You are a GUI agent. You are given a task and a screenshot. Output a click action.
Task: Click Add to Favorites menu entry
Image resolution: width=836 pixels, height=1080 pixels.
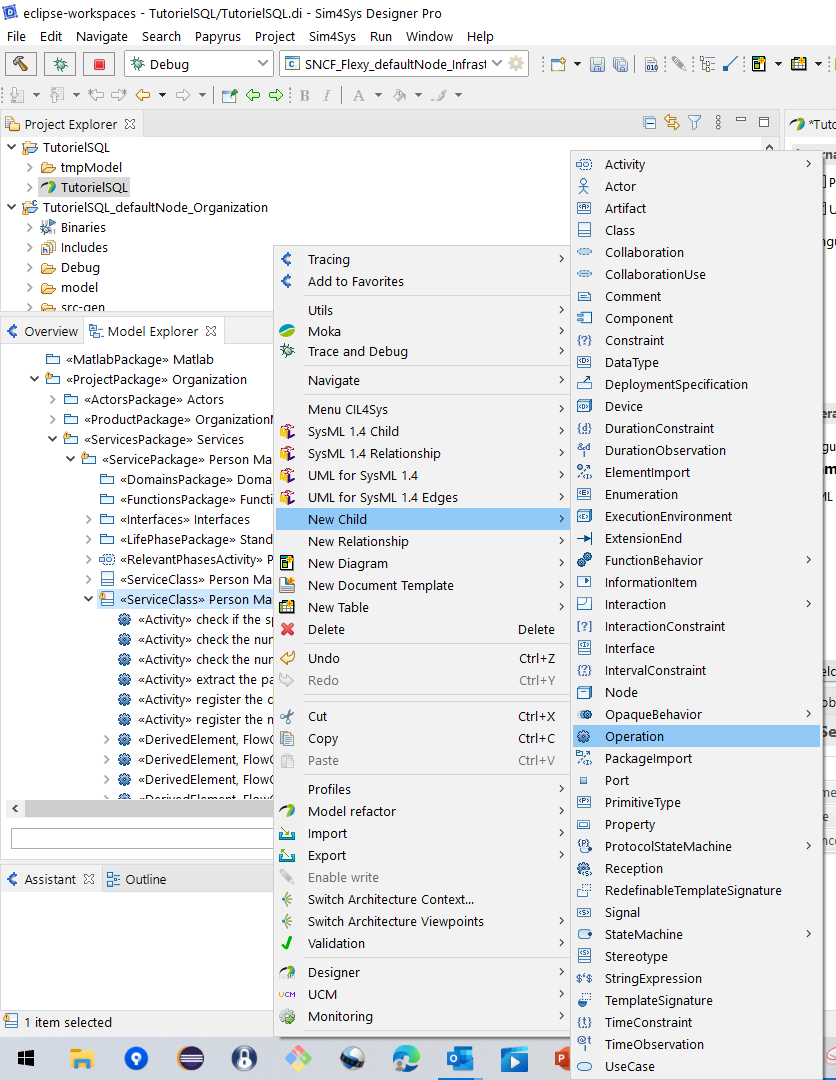tap(422, 282)
